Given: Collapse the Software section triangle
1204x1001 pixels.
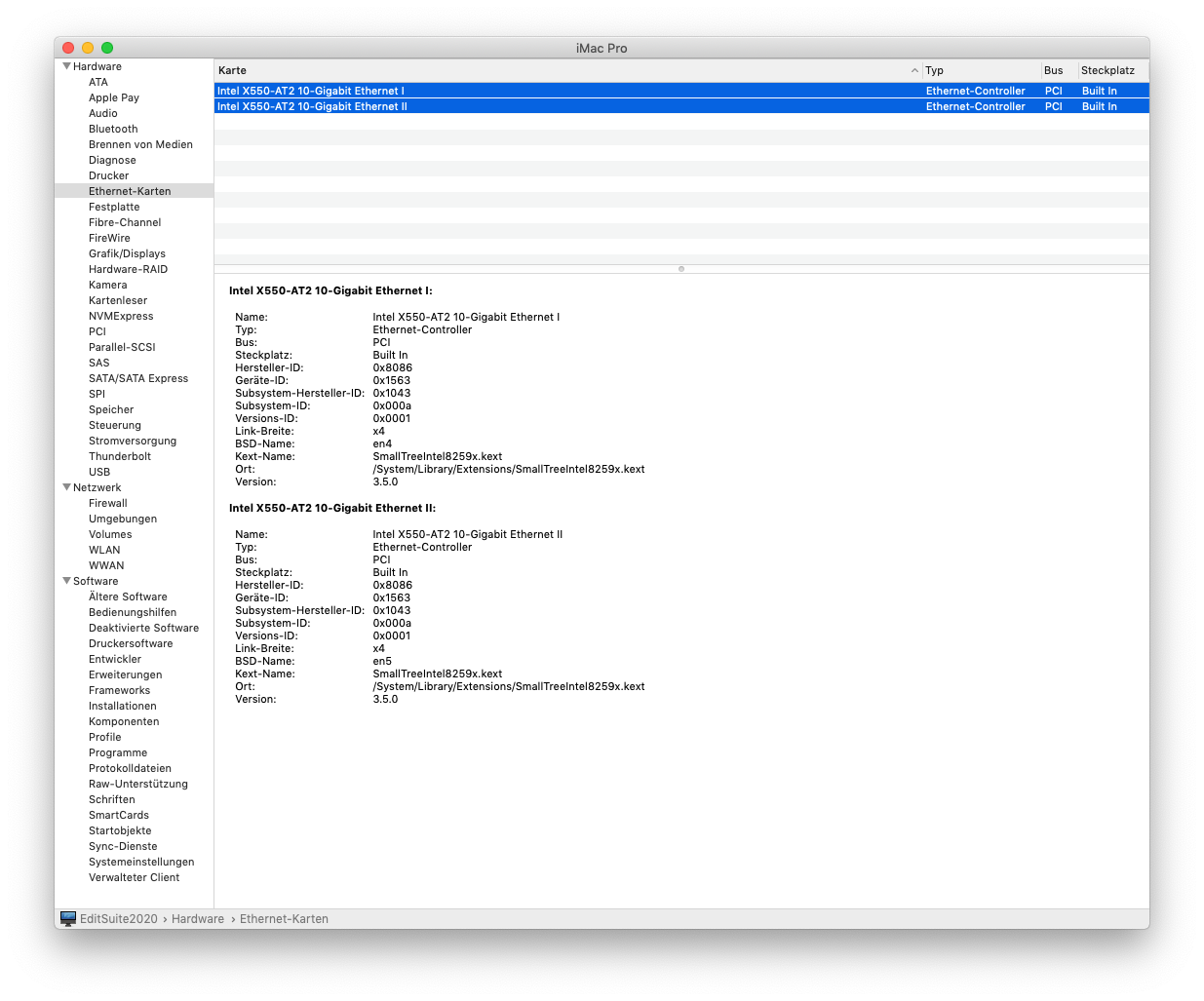Looking at the screenshot, I should pos(66,581).
